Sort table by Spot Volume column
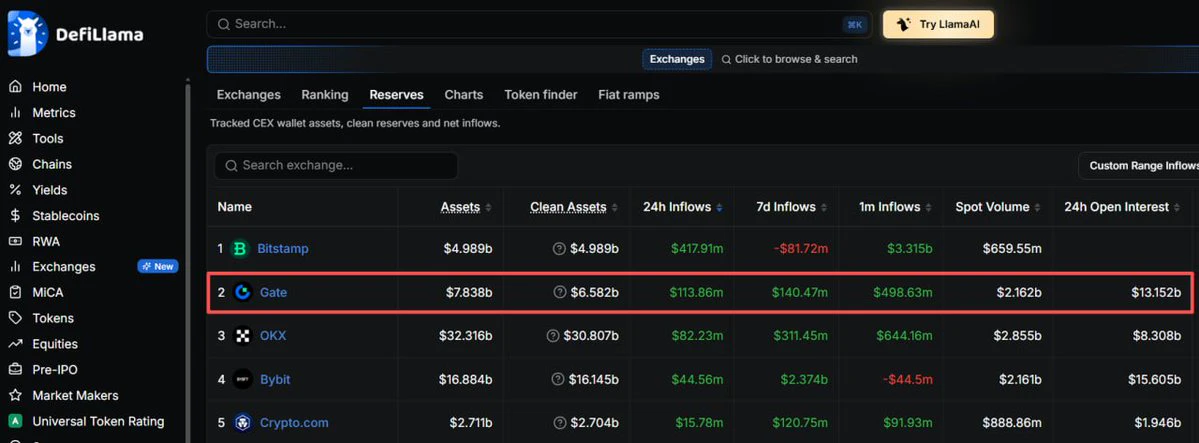The height and width of the screenshot is (443, 1199). click(998, 207)
